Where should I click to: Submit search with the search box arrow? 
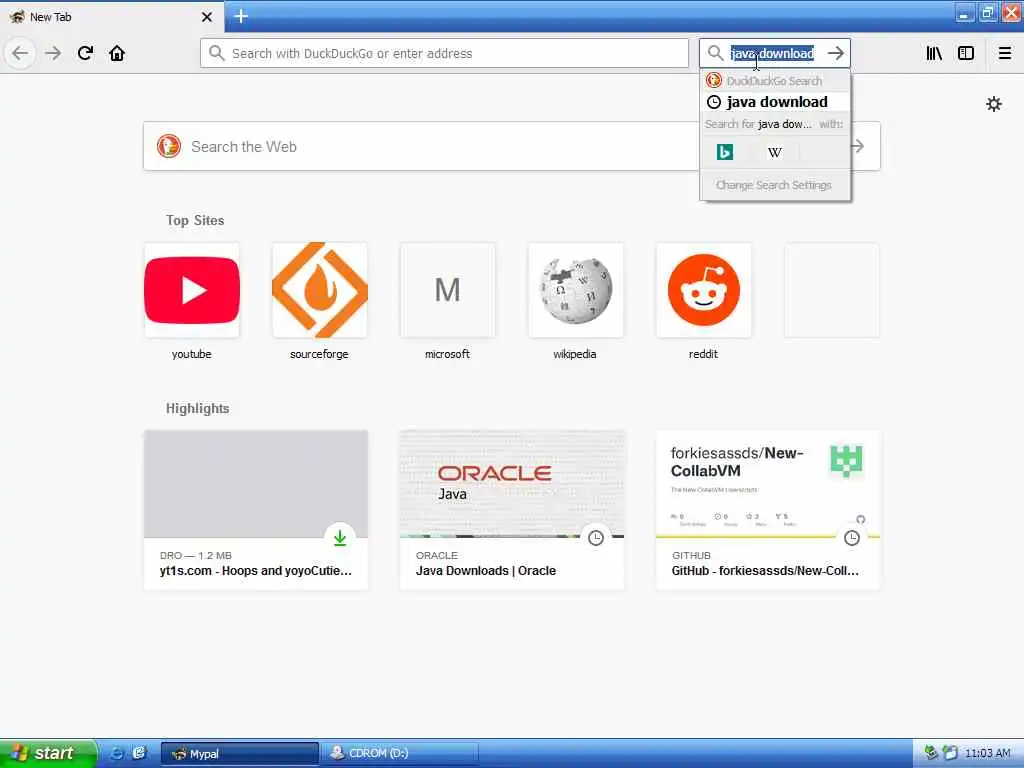point(836,53)
